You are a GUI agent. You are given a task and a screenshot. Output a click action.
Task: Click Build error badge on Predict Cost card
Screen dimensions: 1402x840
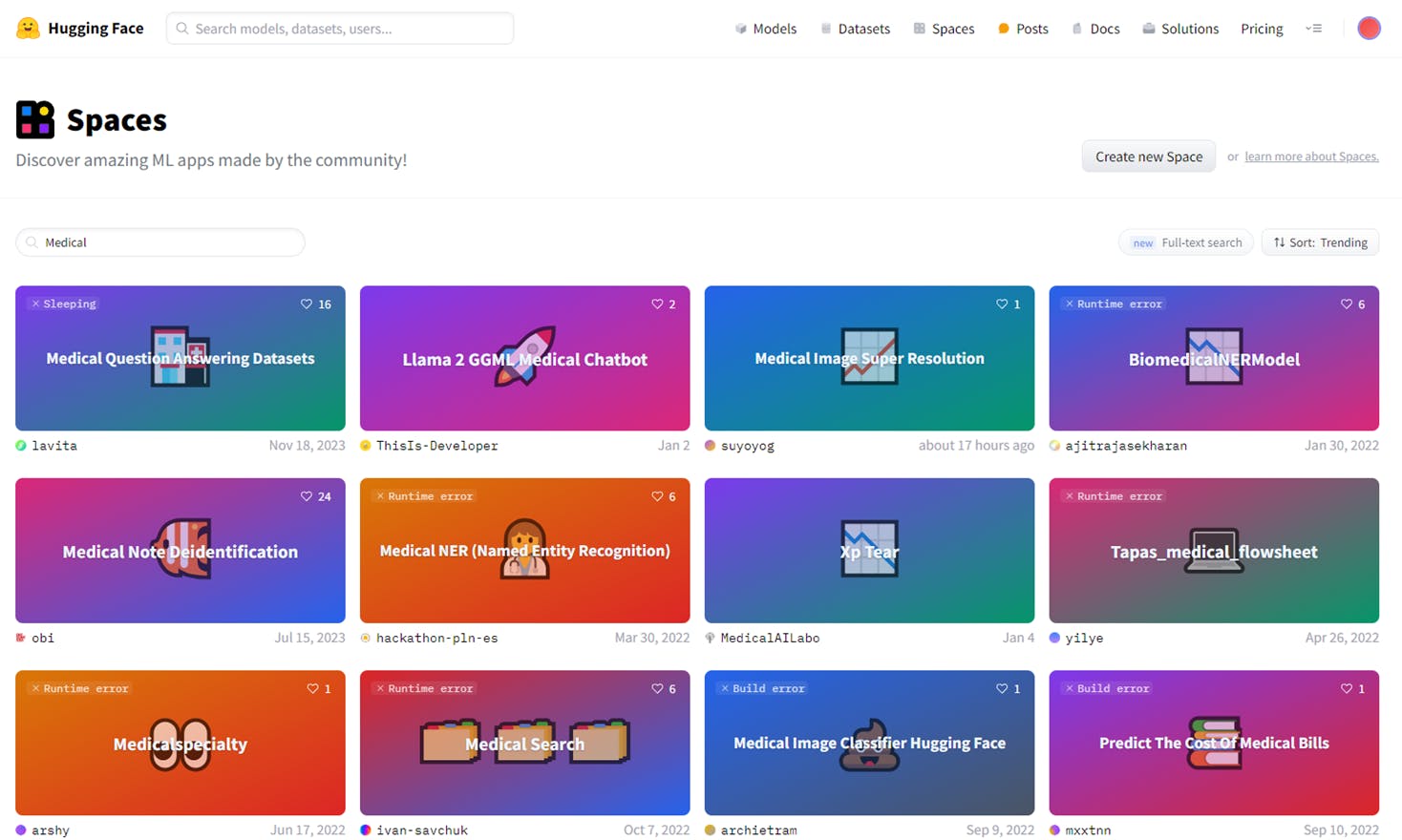click(1106, 688)
